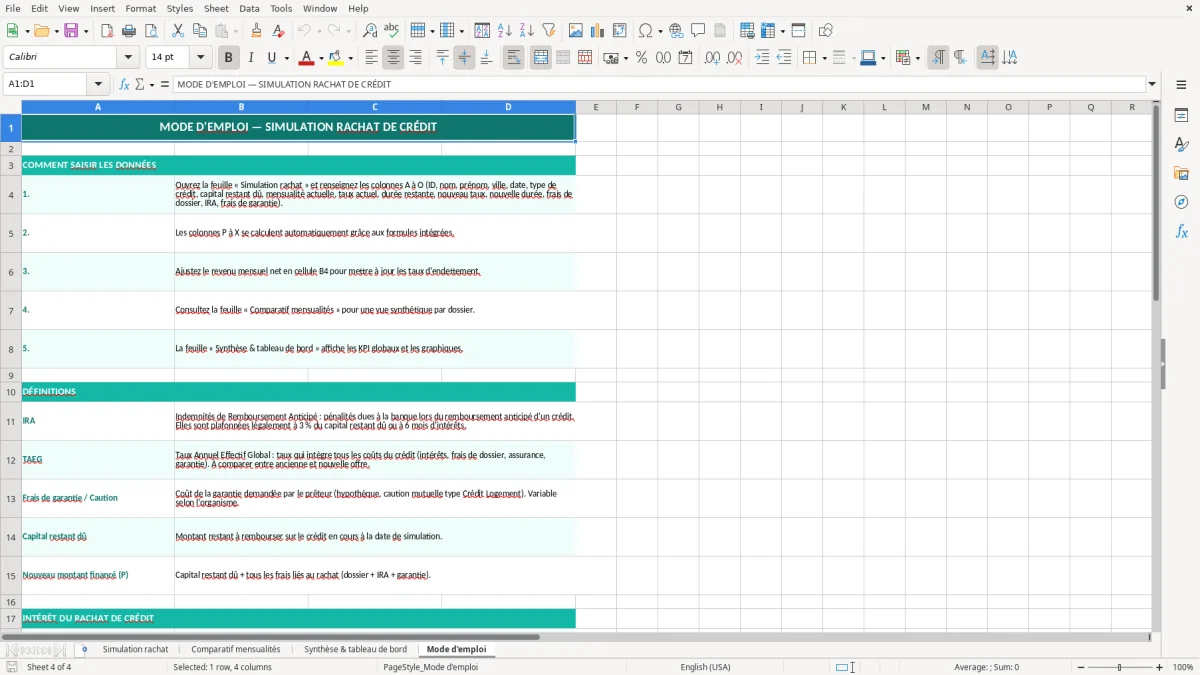Click the Sort Descending icon
Screen dimensions: 1200x675
(x=526, y=31)
